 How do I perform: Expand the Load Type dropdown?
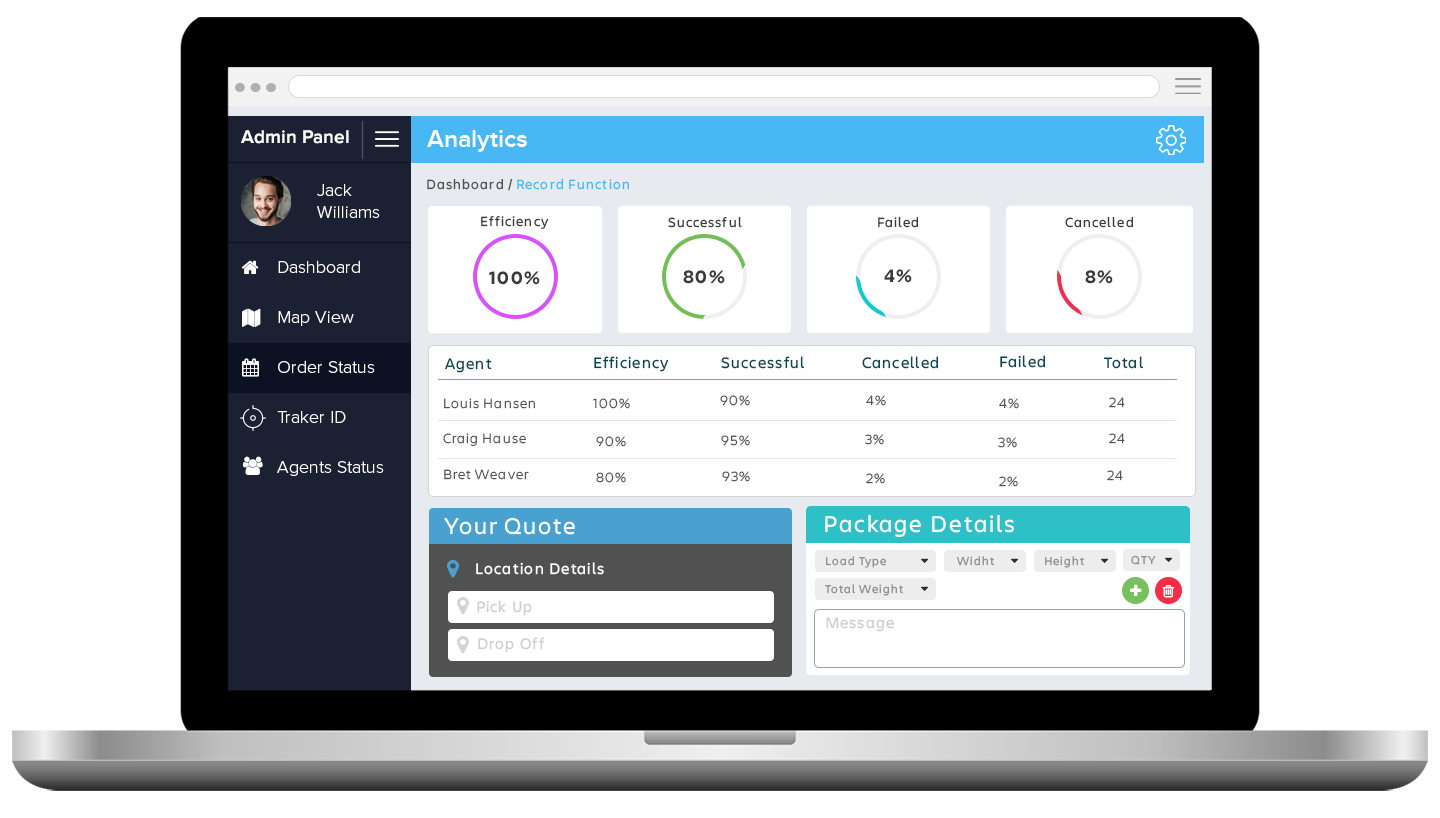(875, 561)
